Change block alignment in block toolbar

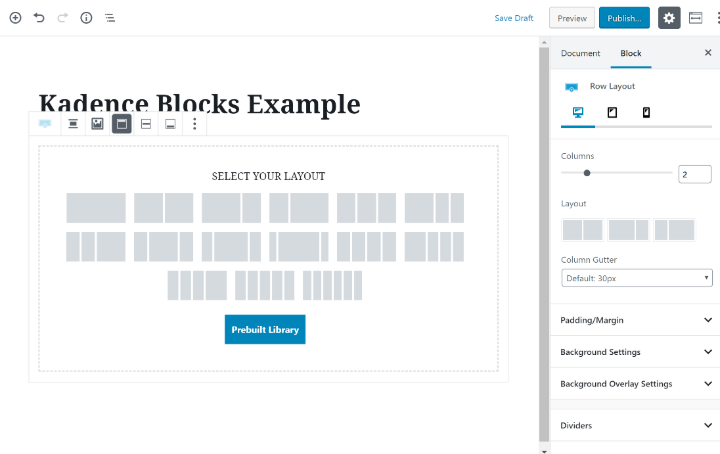pos(73,123)
